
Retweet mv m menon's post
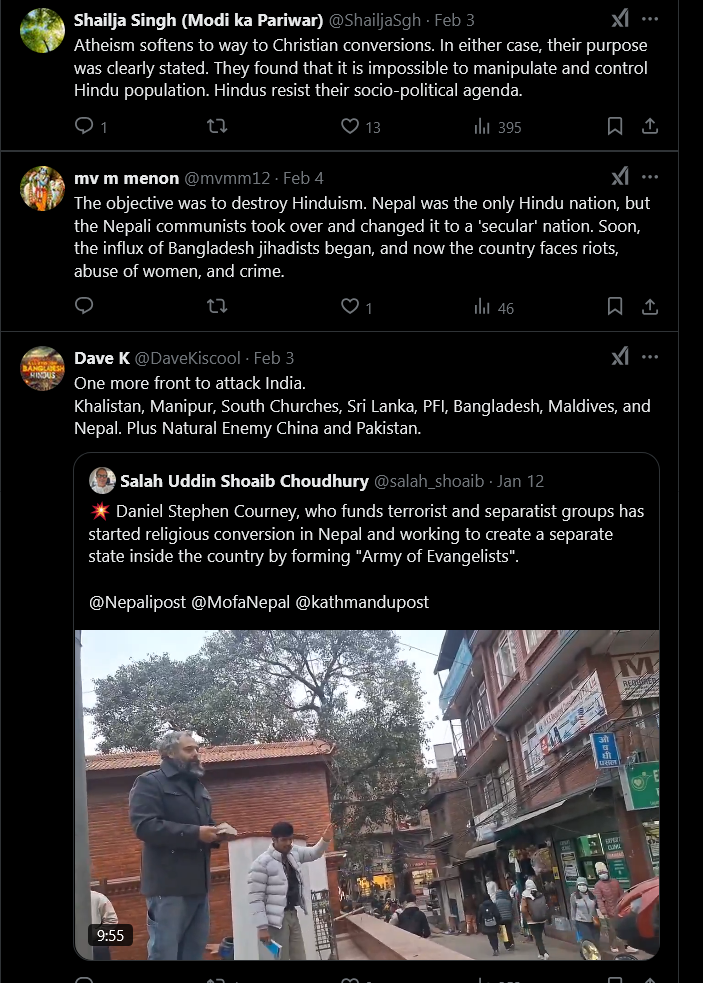216,306
